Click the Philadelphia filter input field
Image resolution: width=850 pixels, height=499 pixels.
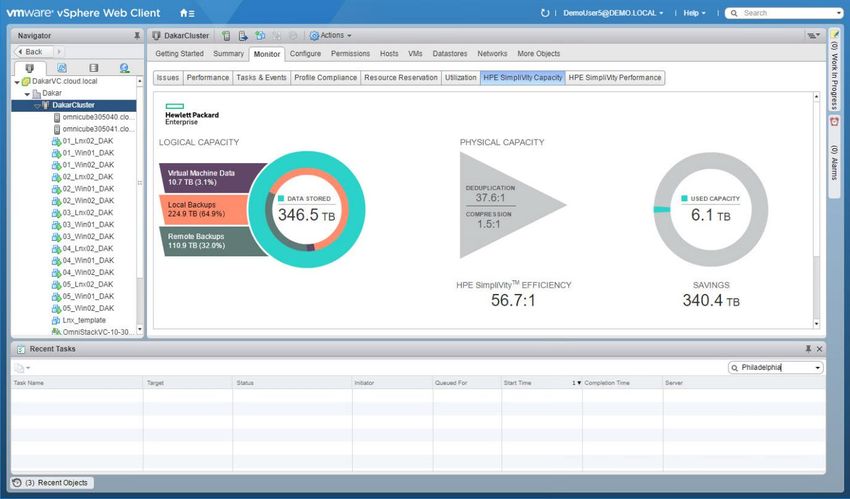tap(775, 368)
